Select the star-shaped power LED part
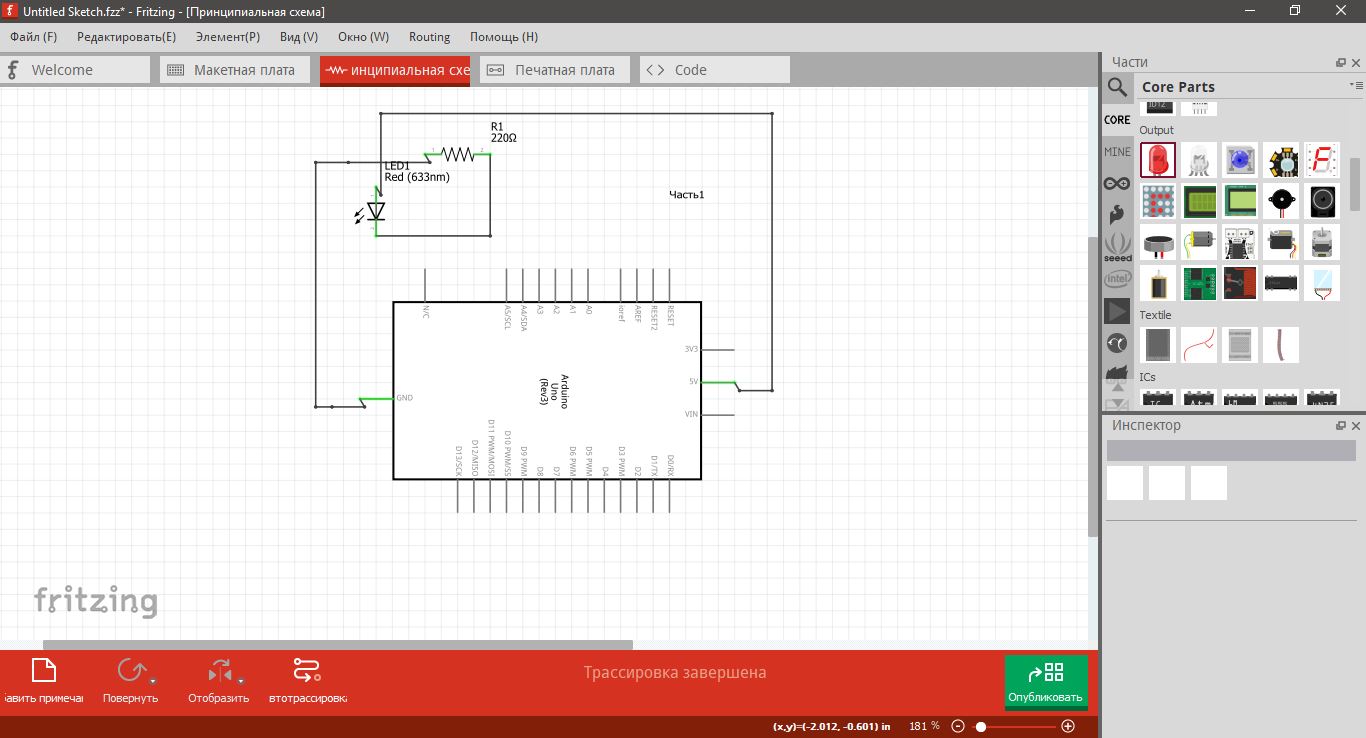1366x738 pixels. tap(1281, 160)
